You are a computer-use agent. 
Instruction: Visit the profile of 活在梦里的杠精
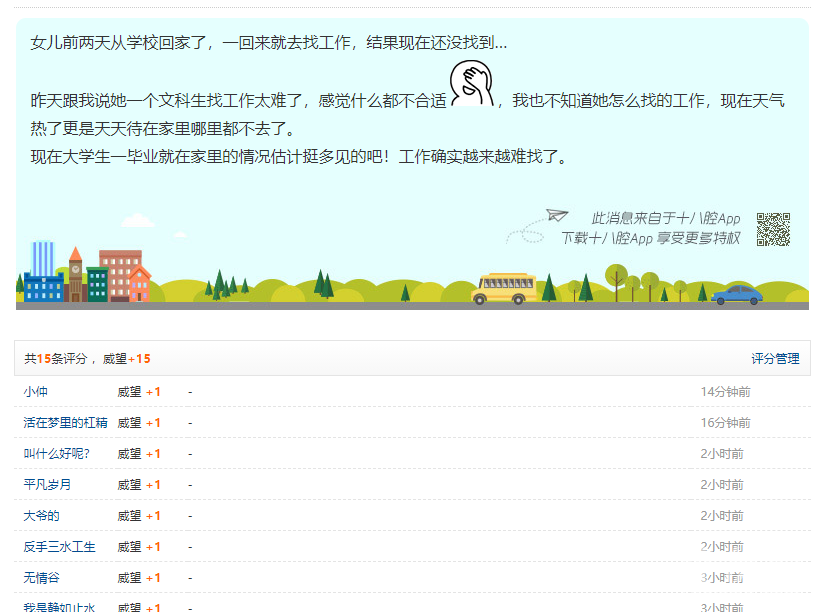(x=65, y=423)
